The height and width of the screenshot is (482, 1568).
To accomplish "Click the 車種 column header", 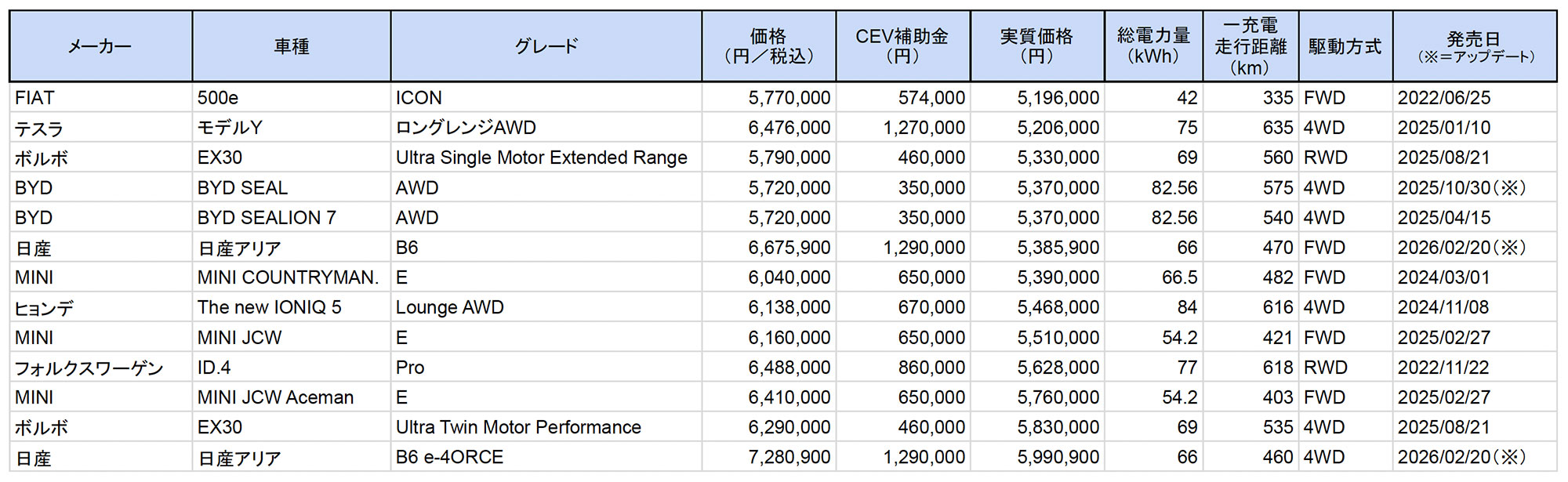I will [x=291, y=46].
